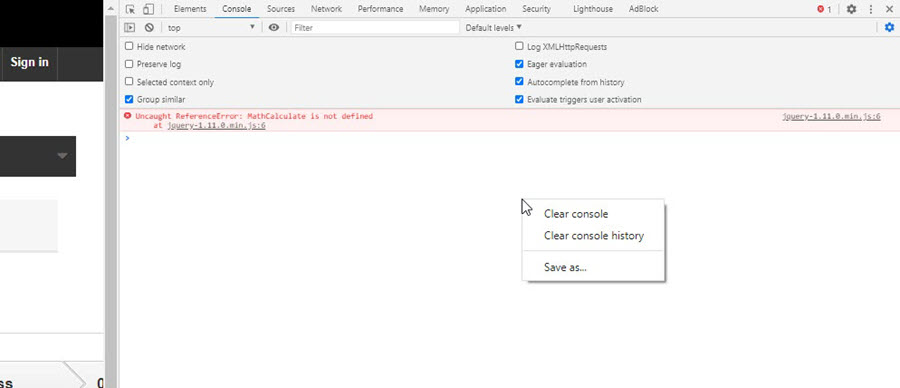Open jquery-1.11.0.min.js:6 link at right
900x388 pixels.
pos(831,117)
